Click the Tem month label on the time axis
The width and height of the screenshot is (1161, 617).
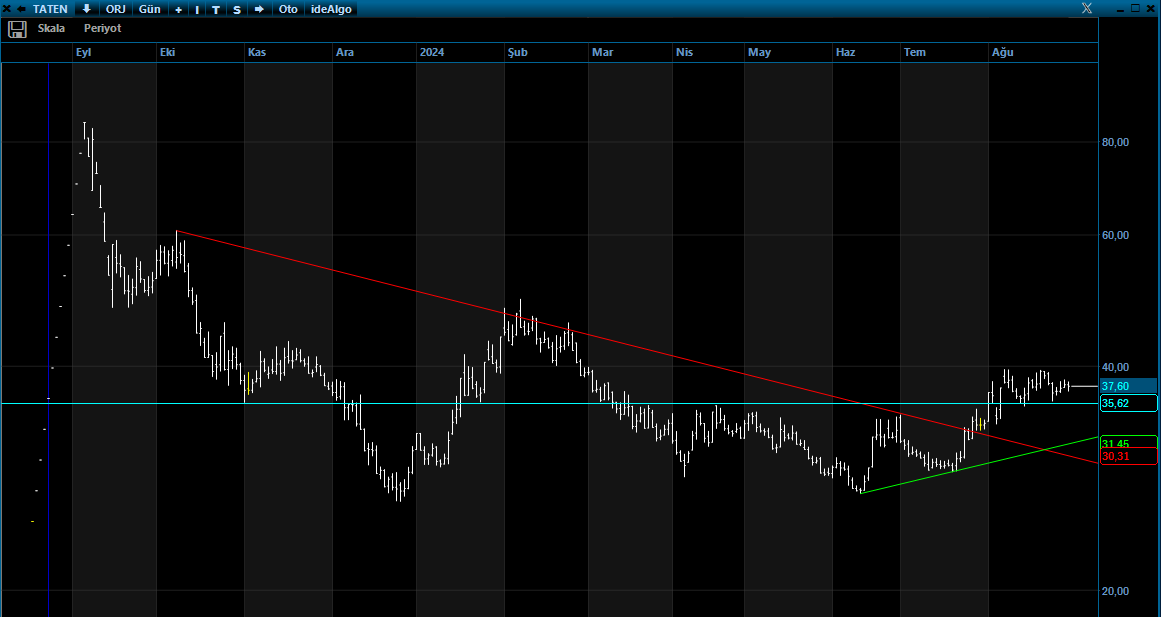[914, 52]
